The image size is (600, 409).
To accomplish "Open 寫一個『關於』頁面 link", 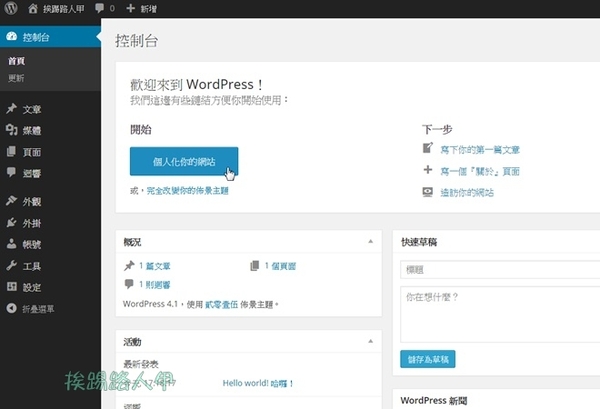I will point(480,171).
